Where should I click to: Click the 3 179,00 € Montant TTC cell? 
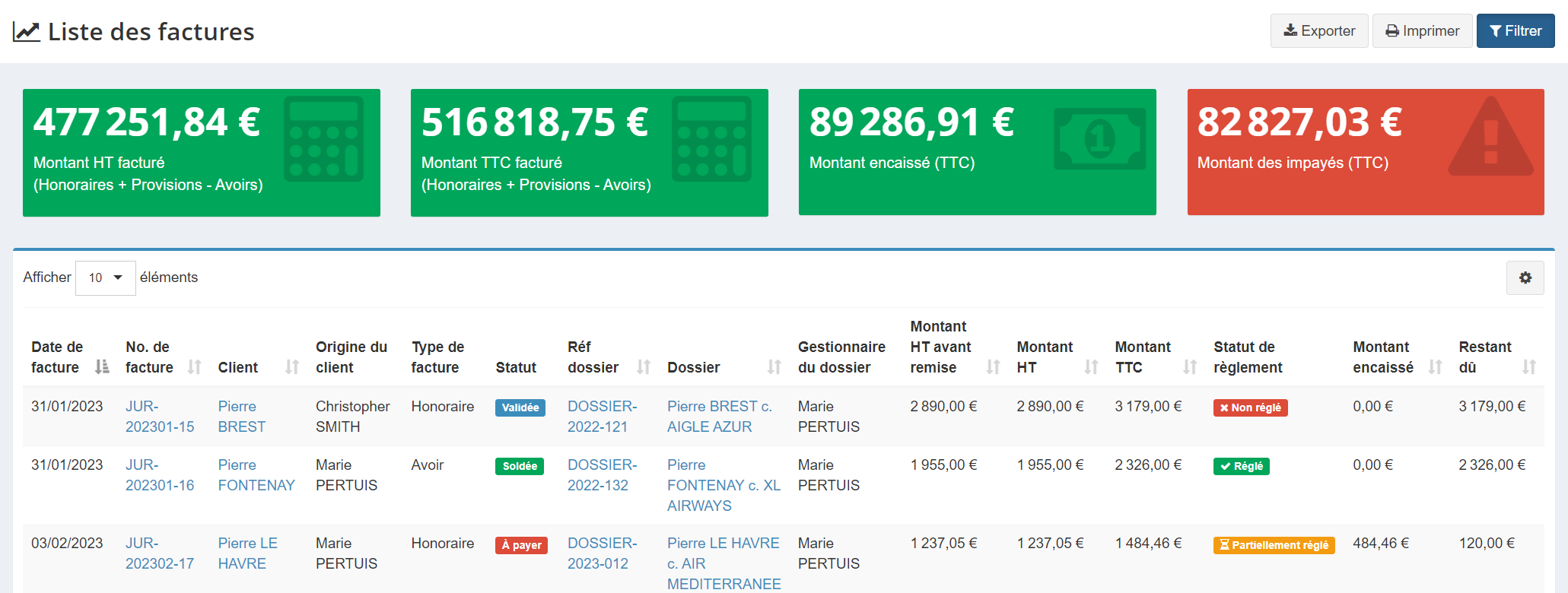pos(1148,407)
